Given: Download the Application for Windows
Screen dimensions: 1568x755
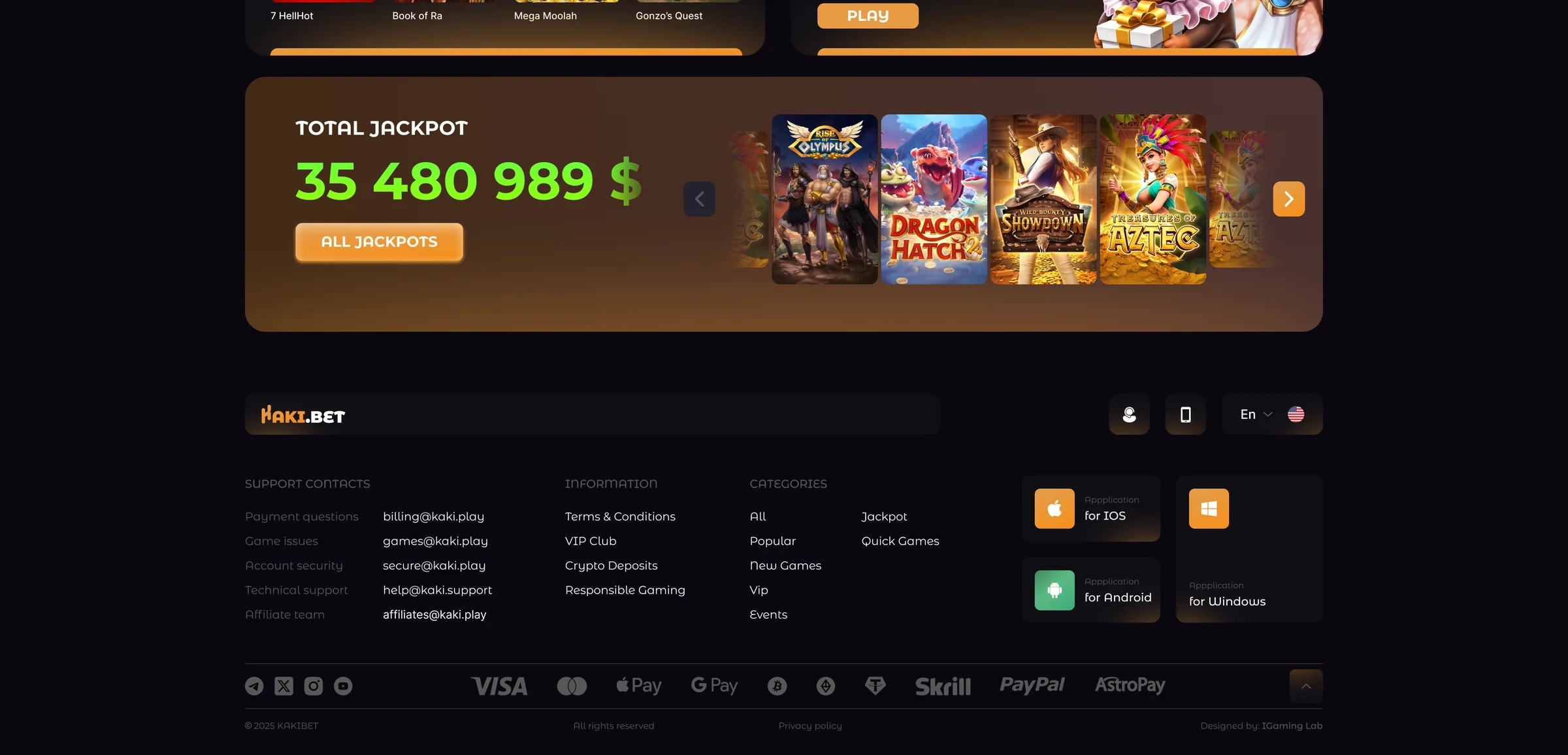Looking at the screenshot, I should coord(1249,549).
